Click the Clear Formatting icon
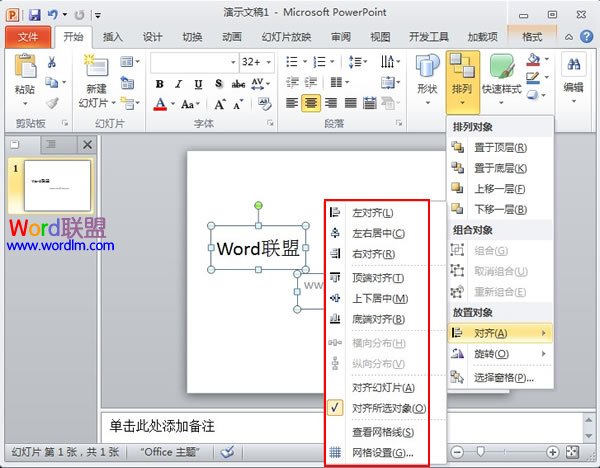The width and height of the screenshot is (600, 468). click(264, 103)
